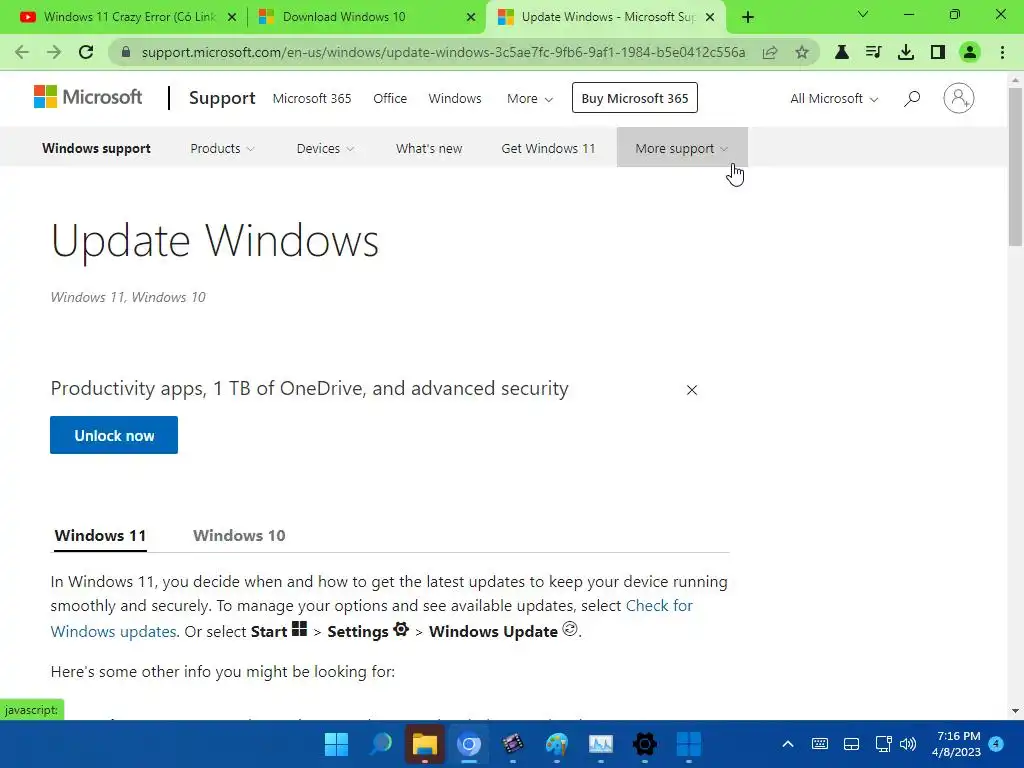Open video editor clapperboard taskbar app
Screen dimensions: 1024x768
pos(513,744)
